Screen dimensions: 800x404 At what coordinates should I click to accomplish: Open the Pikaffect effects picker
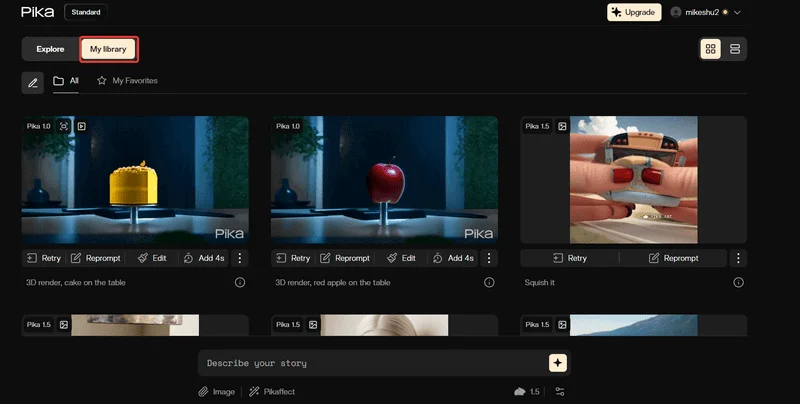pyautogui.click(x=272, y=392)
